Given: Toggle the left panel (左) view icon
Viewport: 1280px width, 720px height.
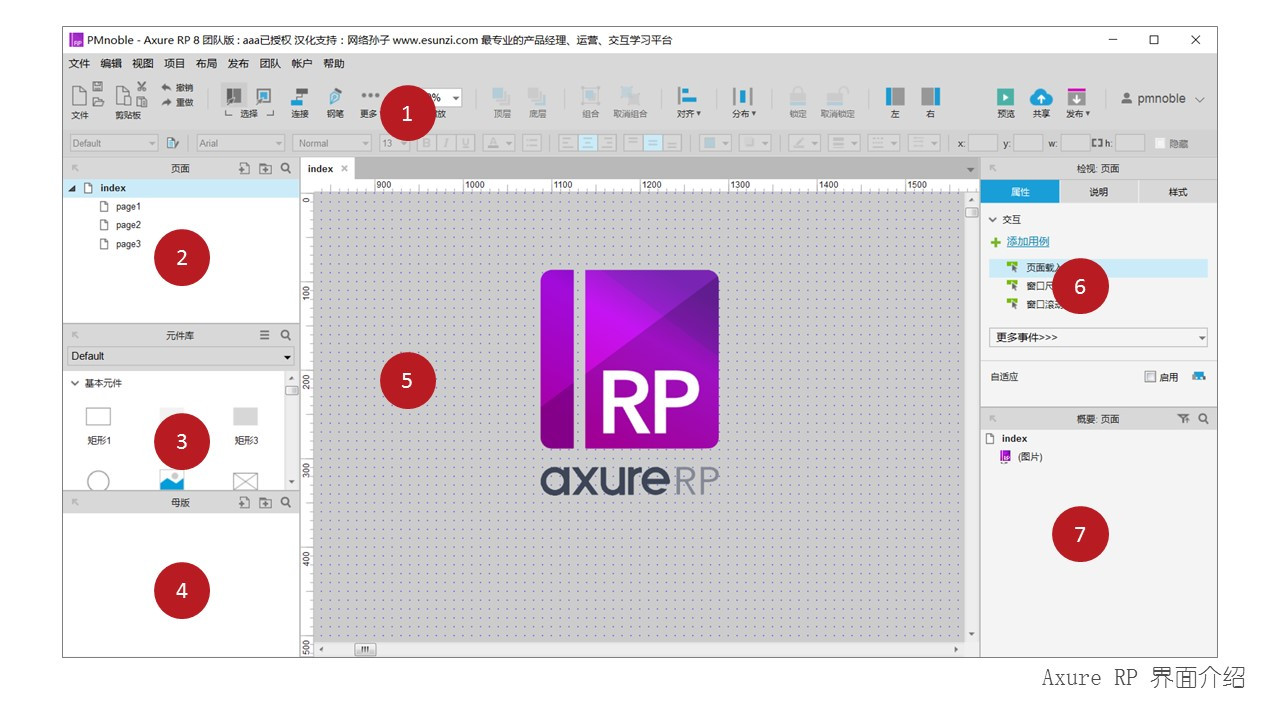Looking at the screenshot, I should point(895,97).
